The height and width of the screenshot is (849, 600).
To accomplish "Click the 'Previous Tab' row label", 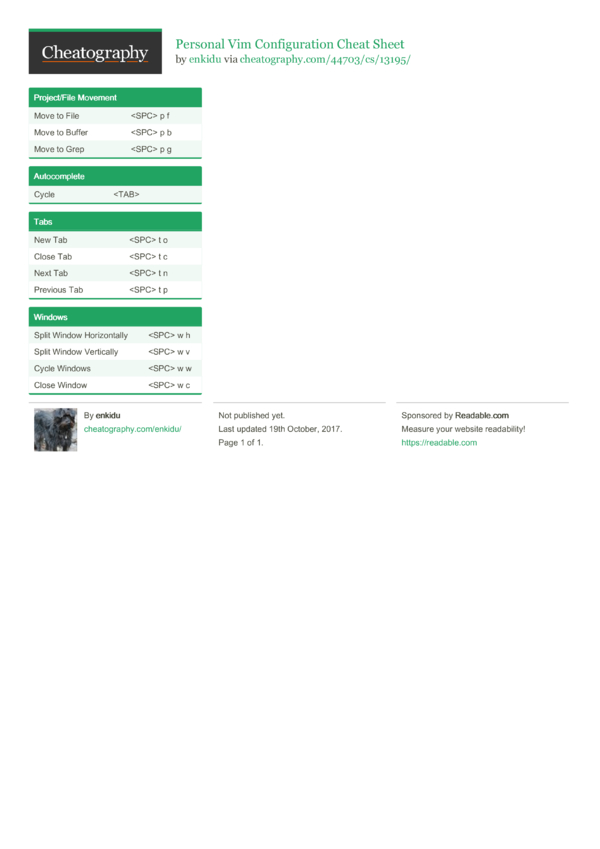I will (58, 290).
